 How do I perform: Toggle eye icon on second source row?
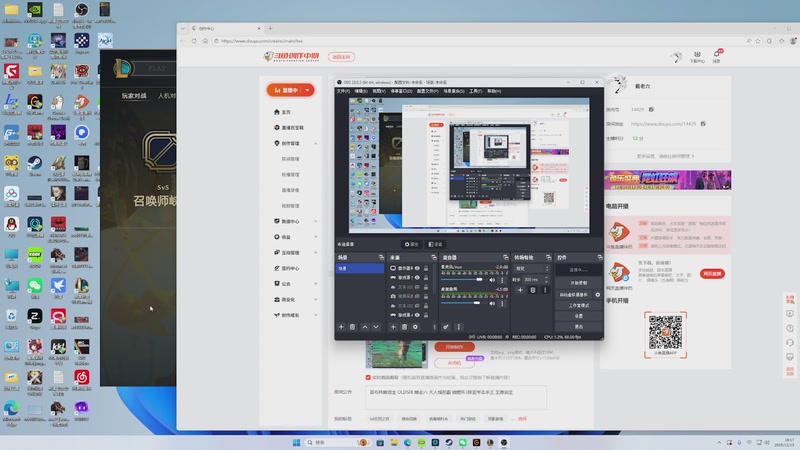pos(417,278)
